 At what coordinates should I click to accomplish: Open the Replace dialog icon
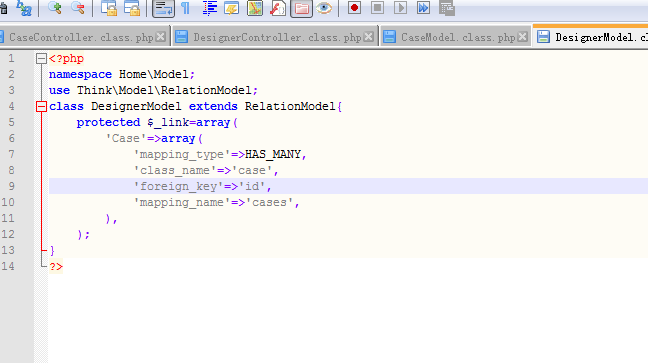coord(24,8)
